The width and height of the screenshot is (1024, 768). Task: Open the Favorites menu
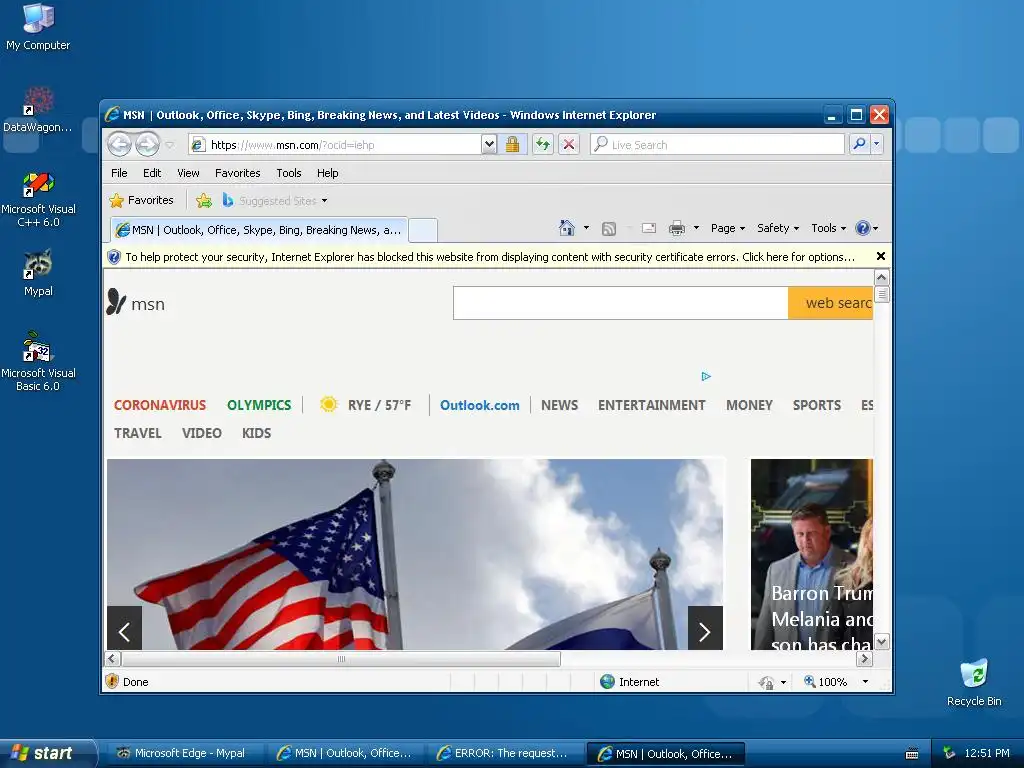238,173
